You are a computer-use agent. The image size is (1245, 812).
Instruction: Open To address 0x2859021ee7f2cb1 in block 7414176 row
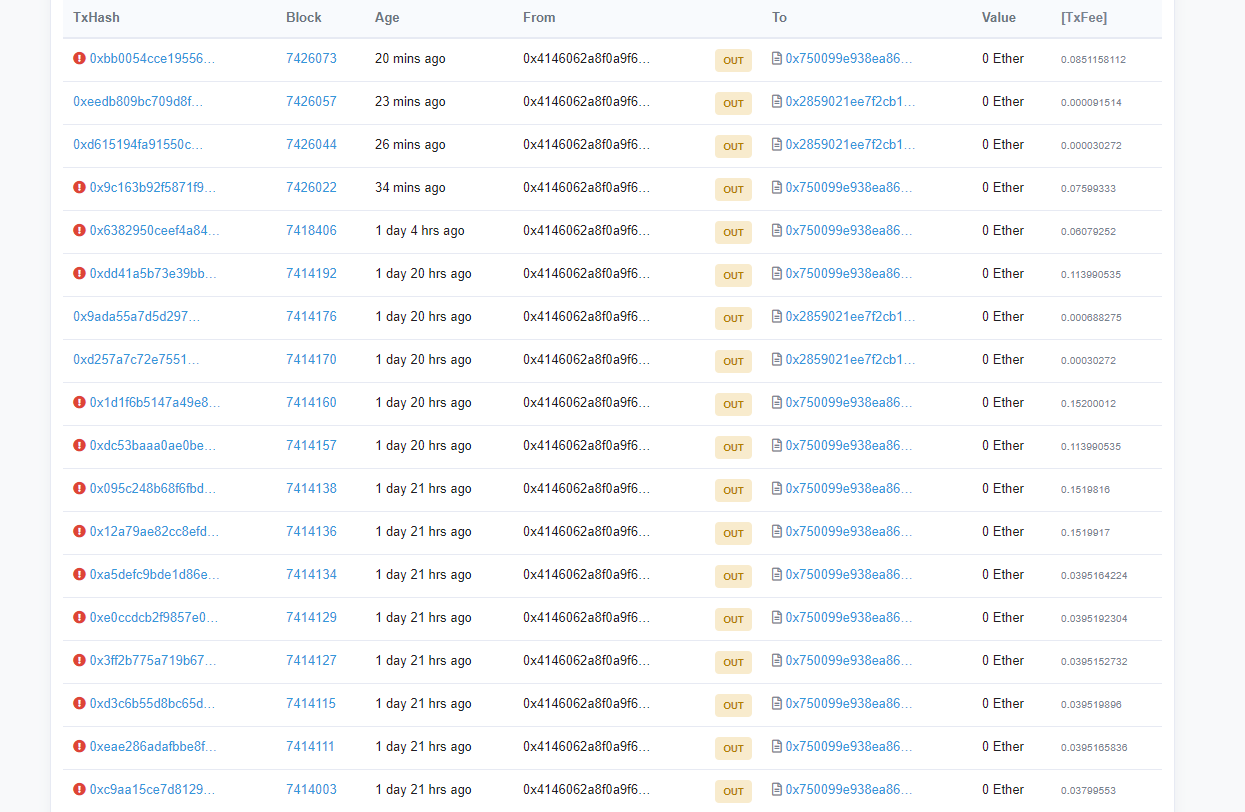coord(850,316)
